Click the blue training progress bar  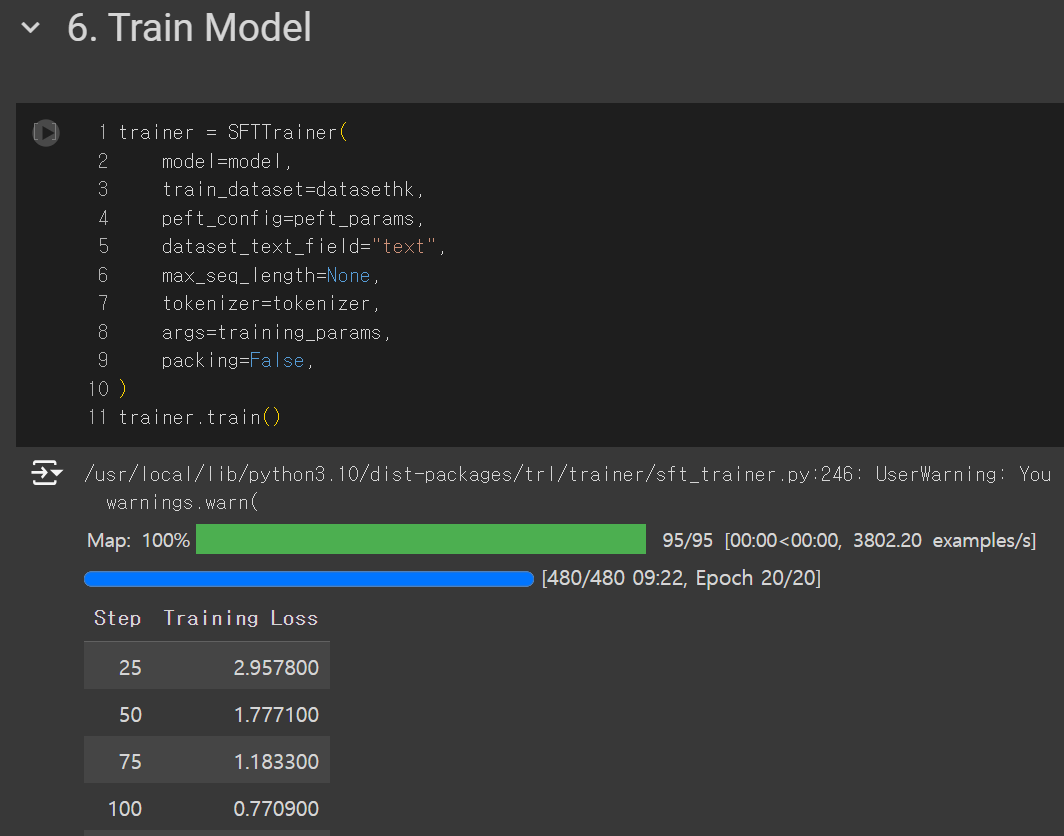pos(309,579)
